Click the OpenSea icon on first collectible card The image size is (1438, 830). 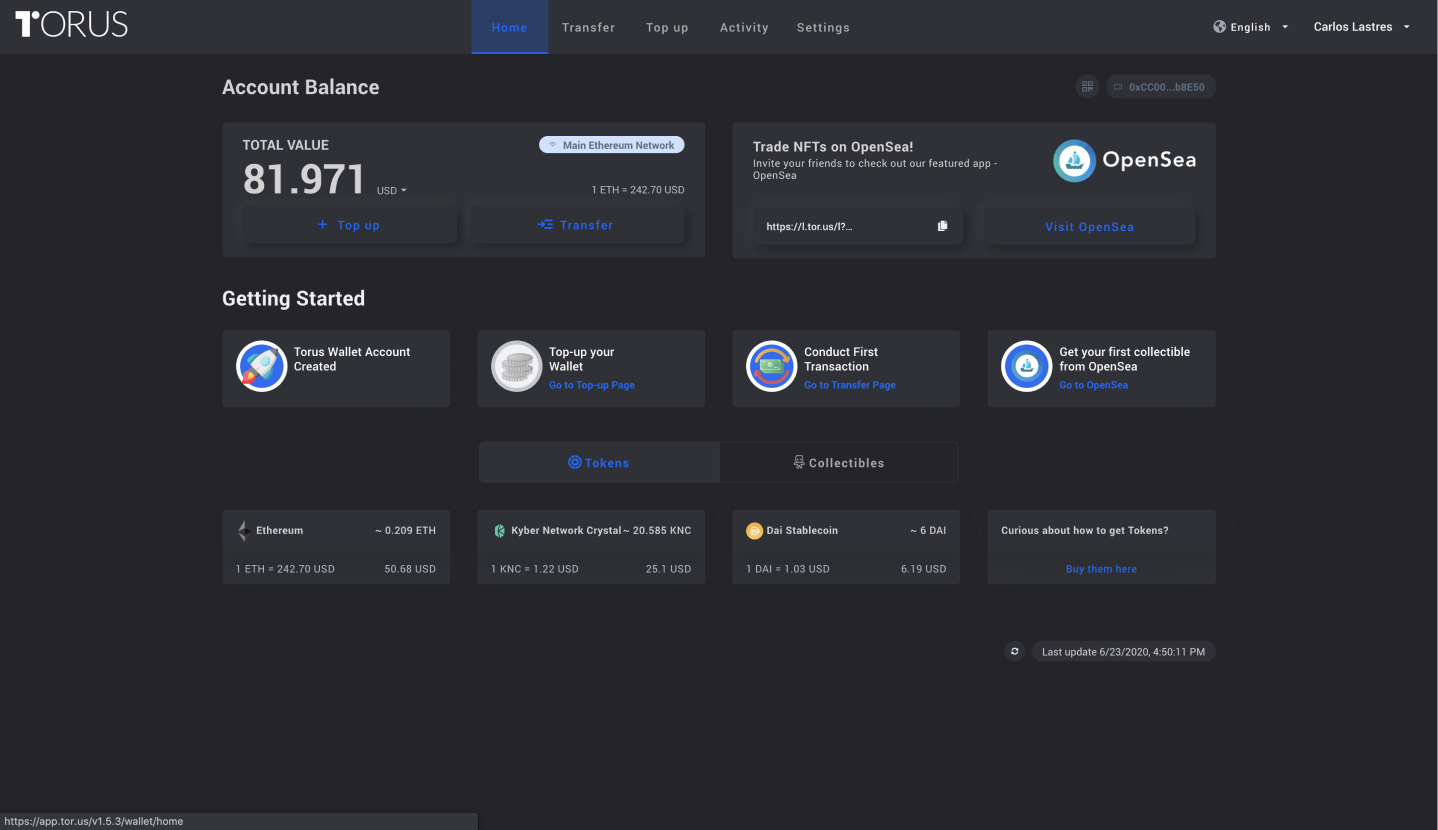coord(1027,366)
